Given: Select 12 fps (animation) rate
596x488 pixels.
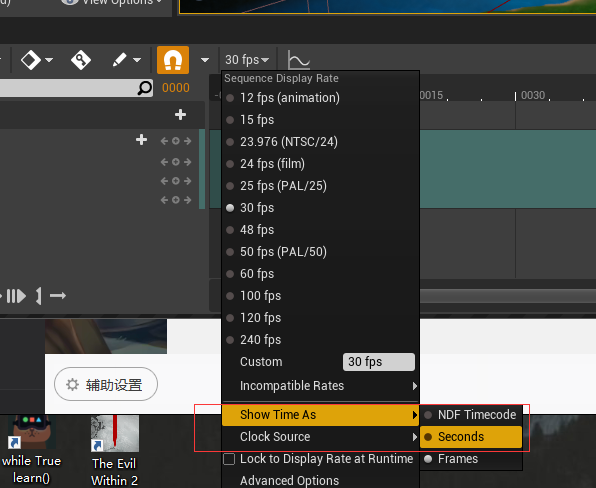Looking at the screenshot, I should (320, 98).
